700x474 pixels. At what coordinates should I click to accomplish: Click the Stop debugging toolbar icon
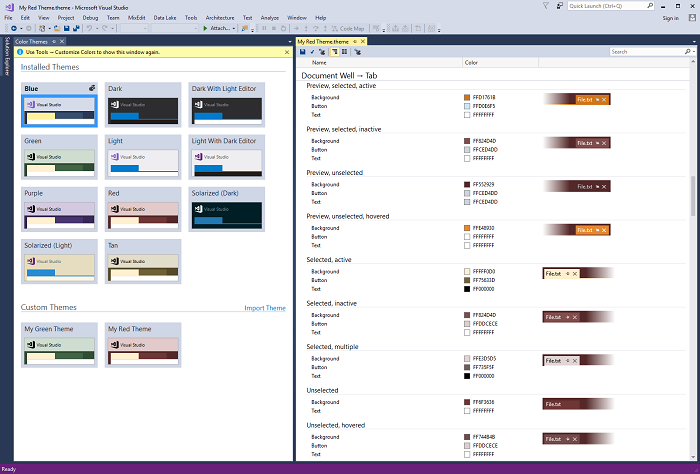point(274,29)
